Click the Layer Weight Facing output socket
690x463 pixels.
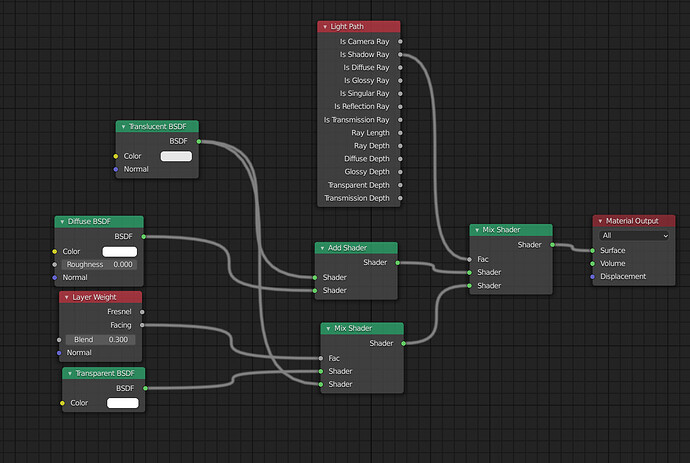coord(142,325)
